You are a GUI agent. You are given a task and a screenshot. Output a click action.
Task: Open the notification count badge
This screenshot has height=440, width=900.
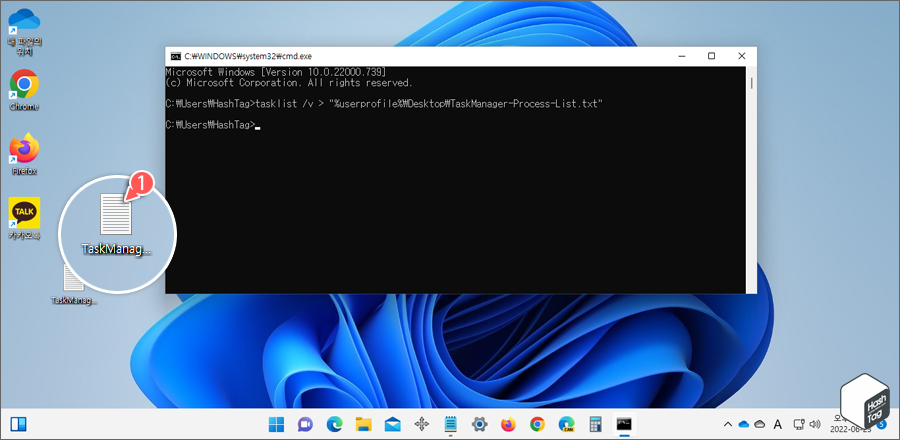[882, 425]
